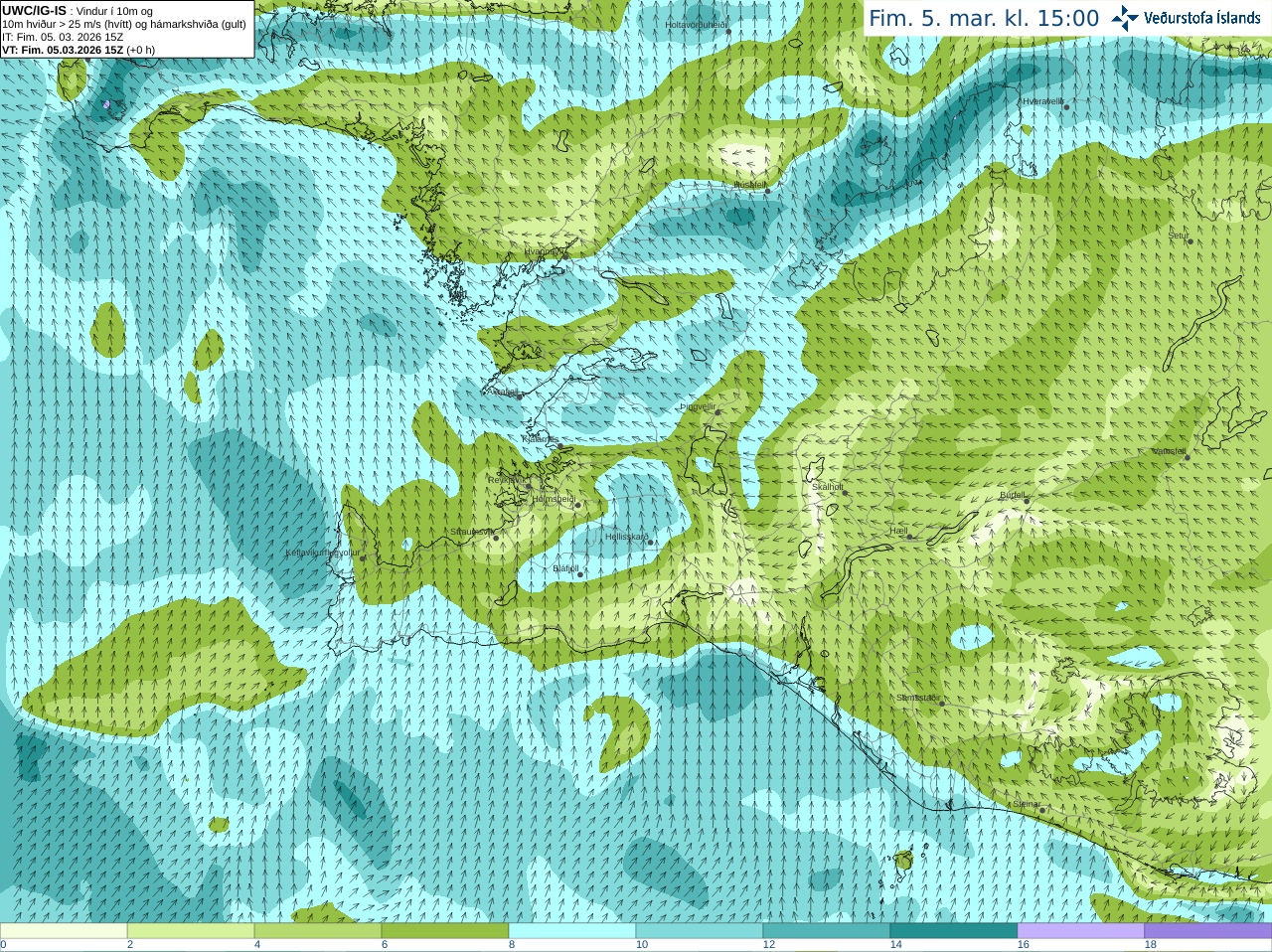Viewport: 1272px width, 952px height.
Task: Select the Hveravellir station marker
Action: tap(1066, 106)
